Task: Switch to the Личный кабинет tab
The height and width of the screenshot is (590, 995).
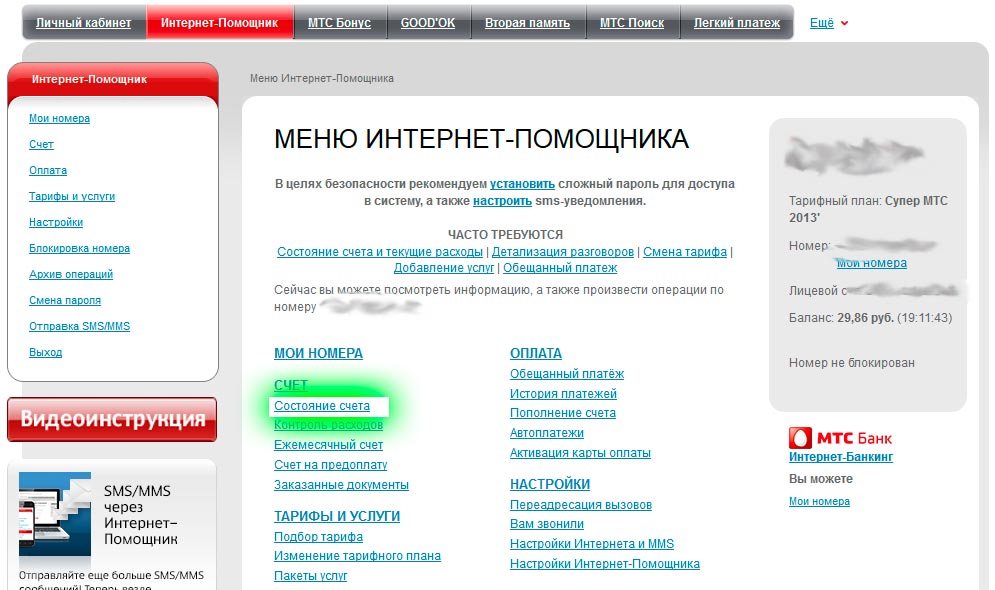Action: 84,23
